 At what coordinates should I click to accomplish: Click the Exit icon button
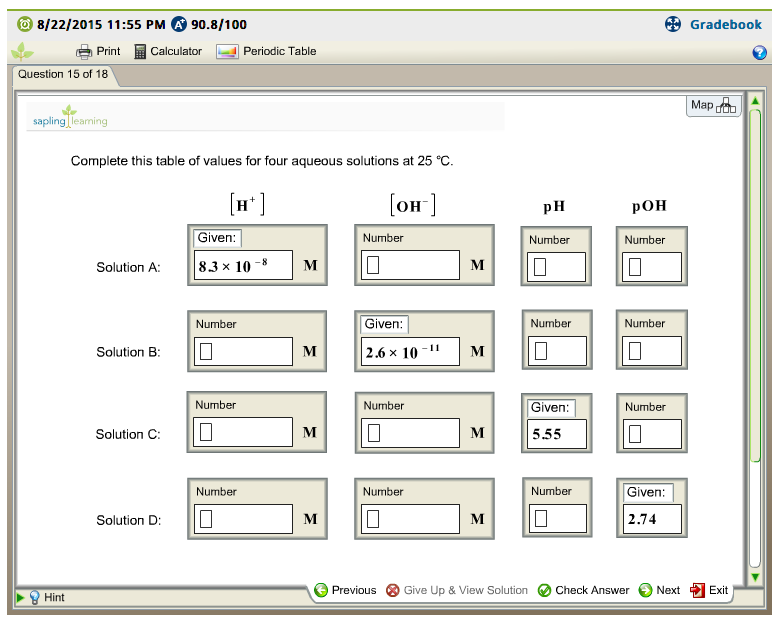pos(698,590)
